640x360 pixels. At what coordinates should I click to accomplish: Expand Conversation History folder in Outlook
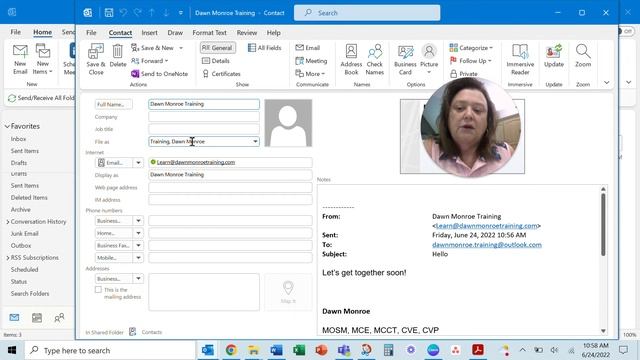[x=8, y=222]
